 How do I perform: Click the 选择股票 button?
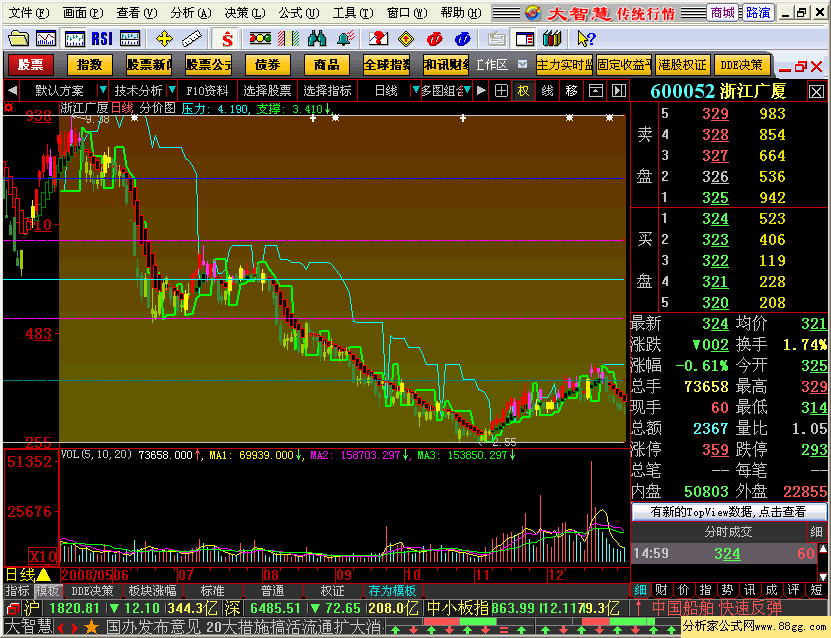point(267,91)
